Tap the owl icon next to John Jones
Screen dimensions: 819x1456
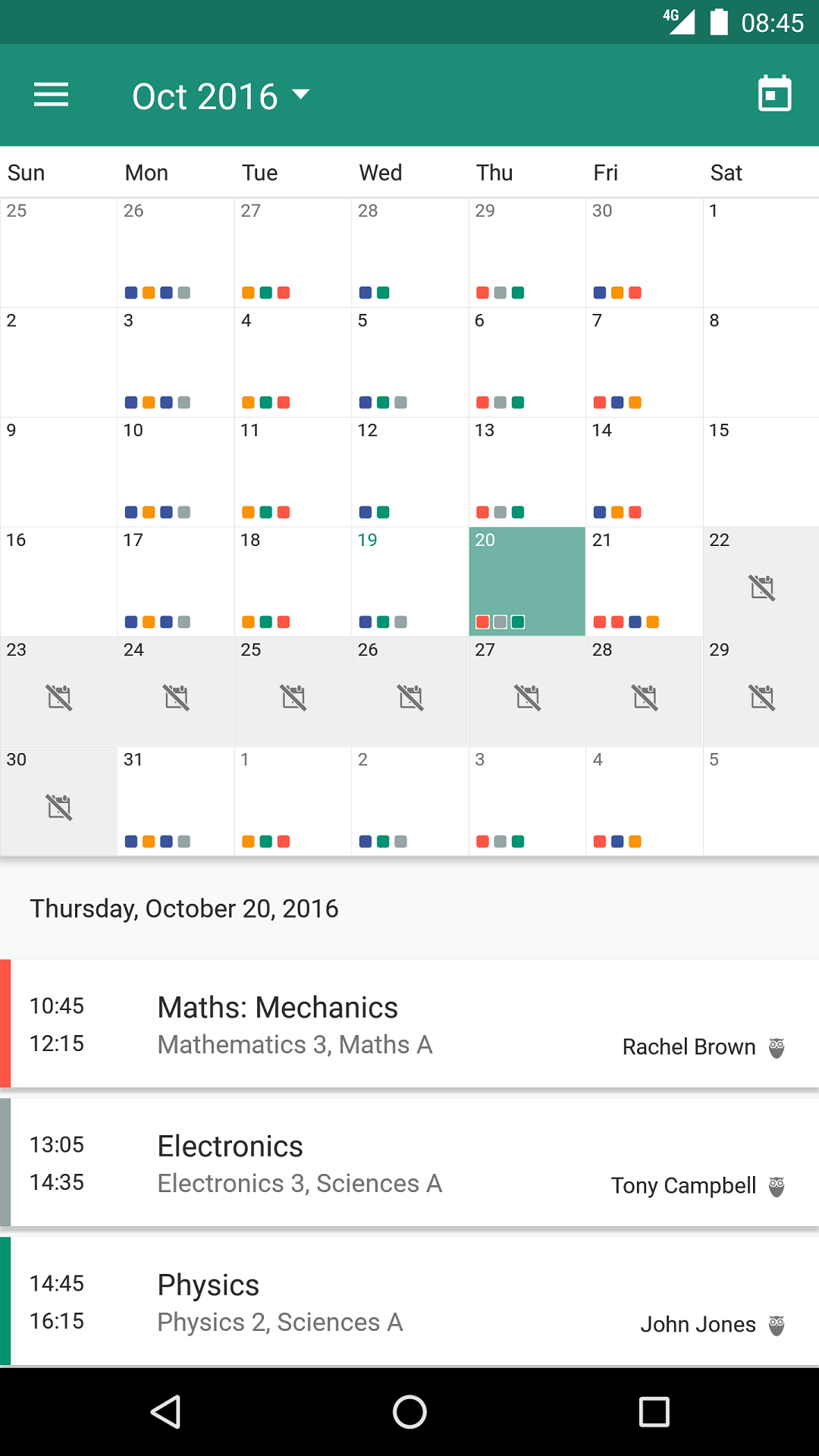tap(776, 1324)
